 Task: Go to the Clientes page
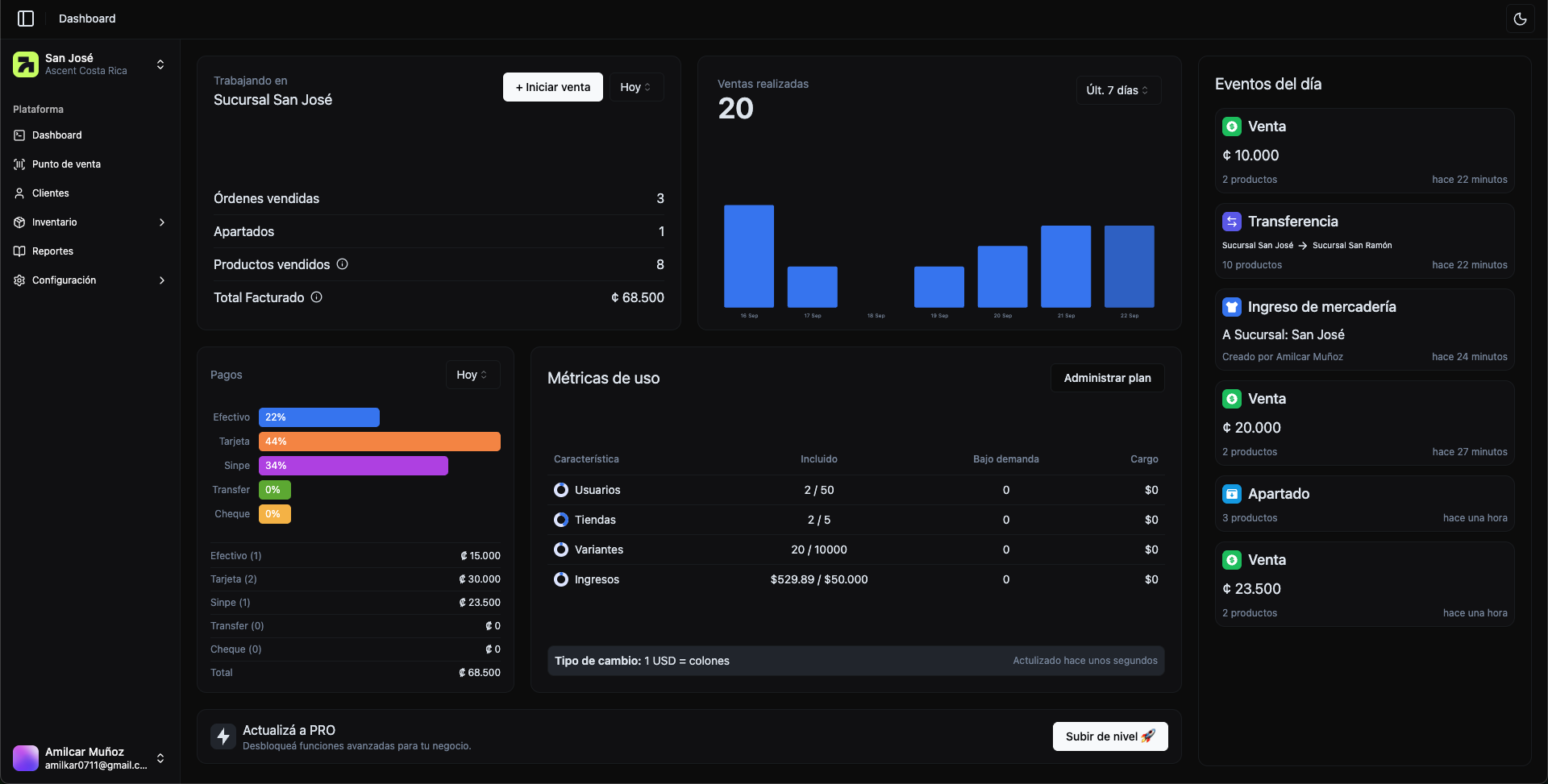click(50, 193)
